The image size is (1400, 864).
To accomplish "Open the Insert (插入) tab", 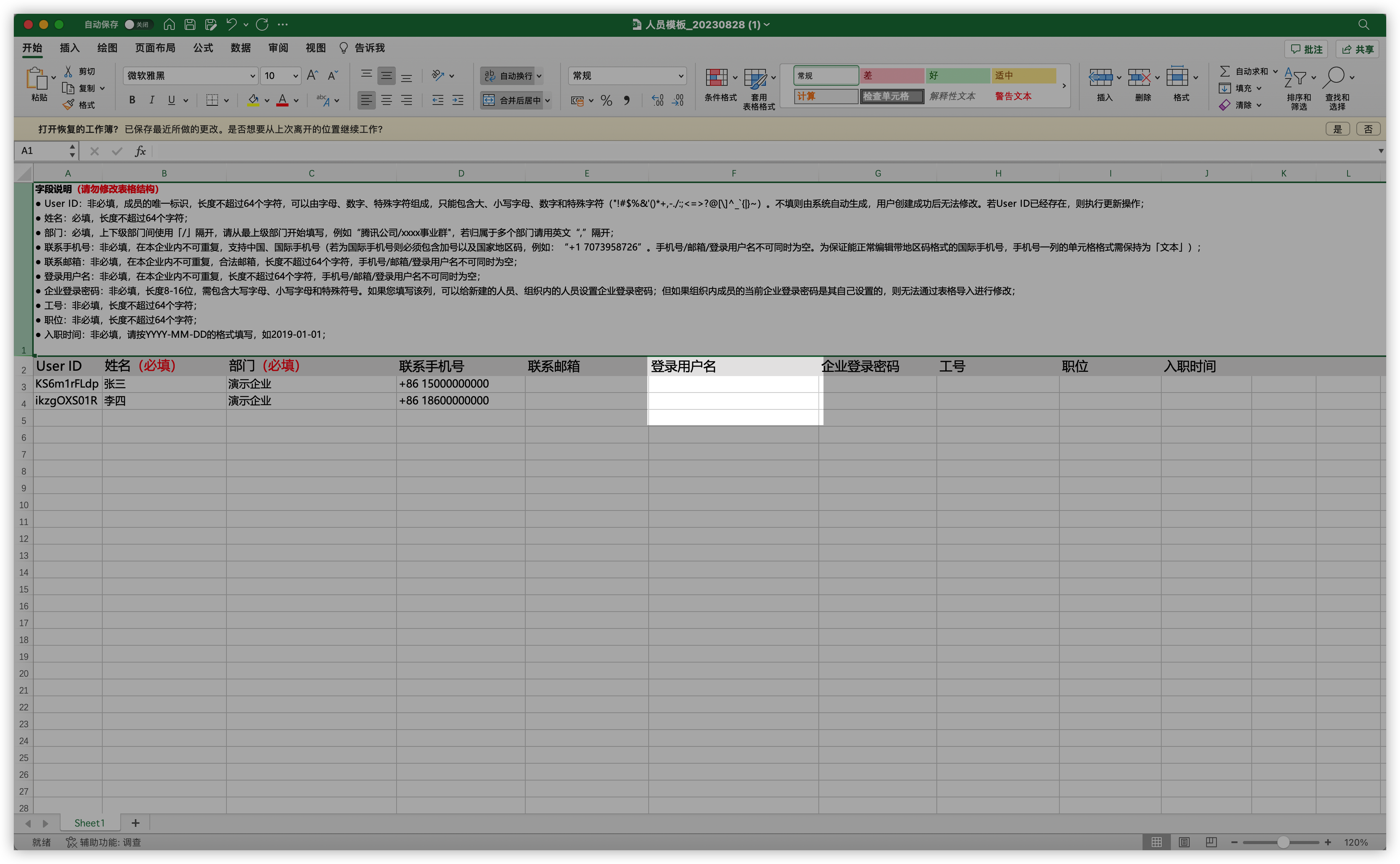I will 69,48.
